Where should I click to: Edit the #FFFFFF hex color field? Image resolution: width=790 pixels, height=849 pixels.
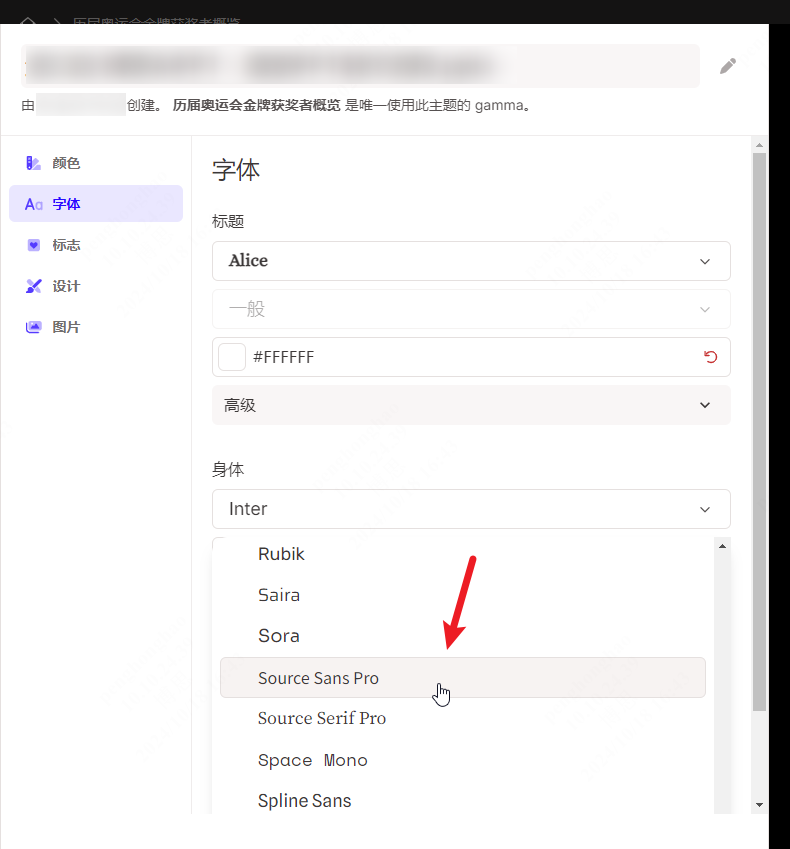tap(471, 357)
